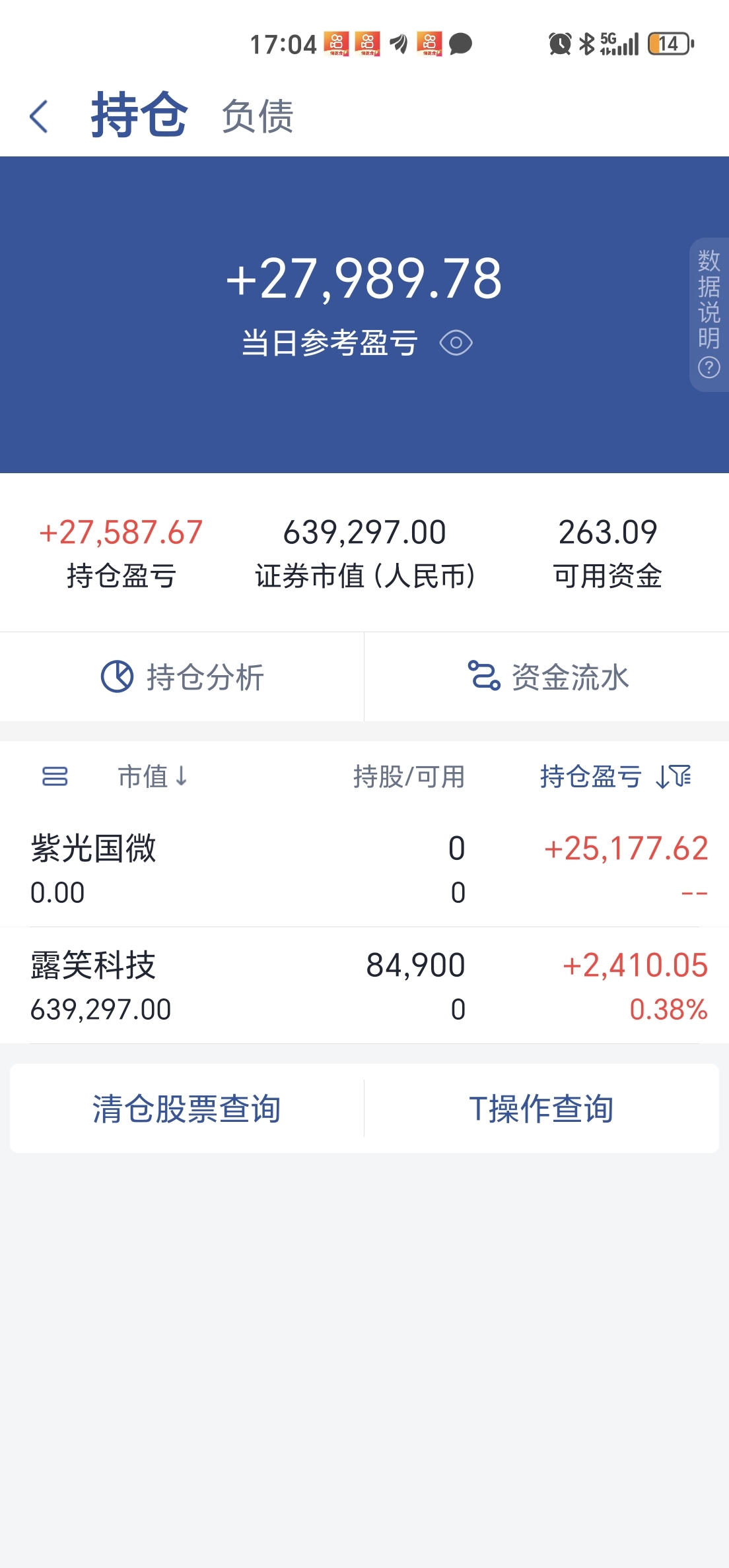Tap the 持股/可用 column header
Viewport: 729px width, 1568px height.
click(x=409, y=777)
